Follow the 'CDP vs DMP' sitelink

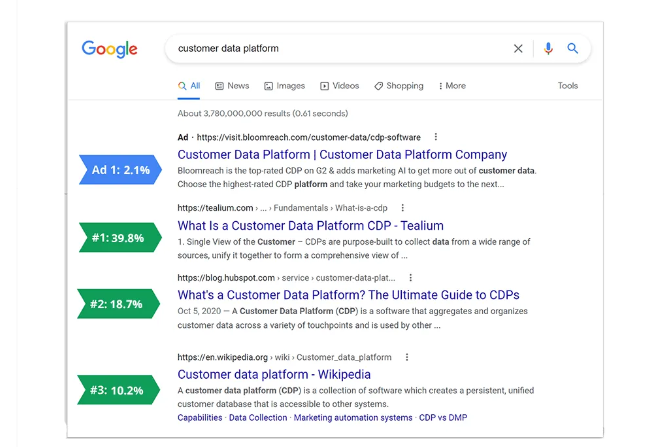click(443, 417)
